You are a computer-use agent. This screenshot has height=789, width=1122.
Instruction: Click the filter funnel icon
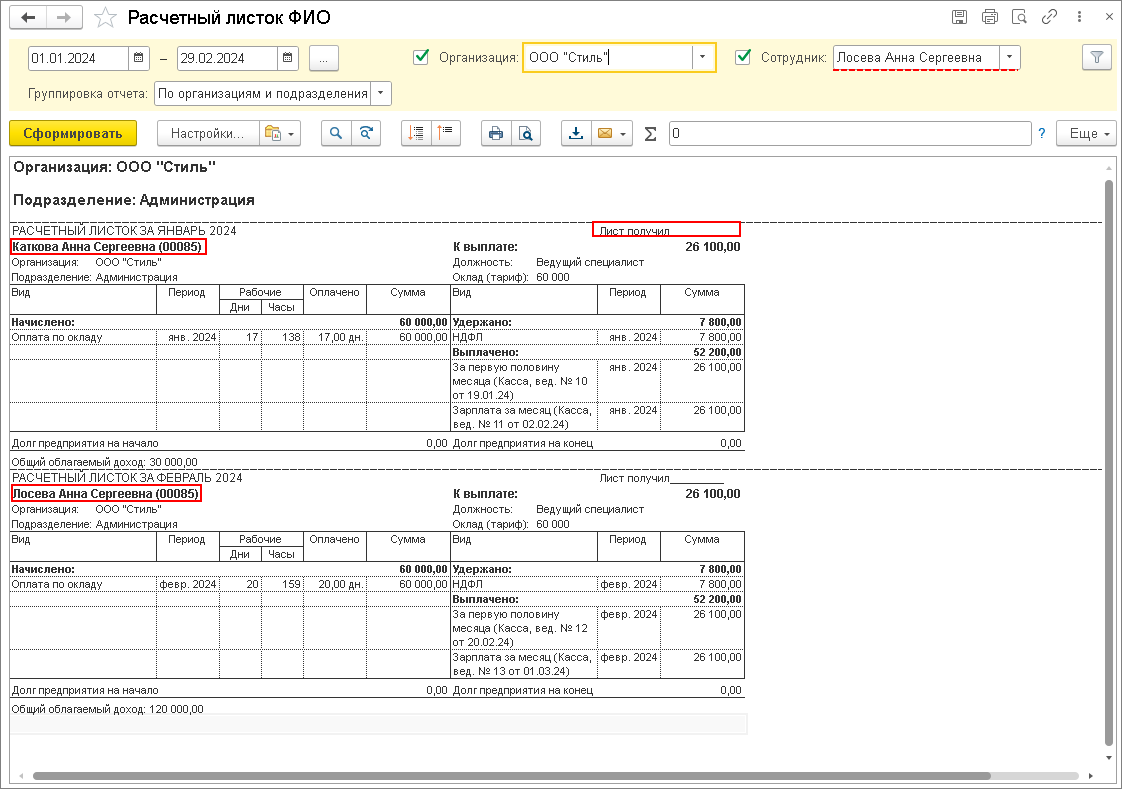[1097, 58]
